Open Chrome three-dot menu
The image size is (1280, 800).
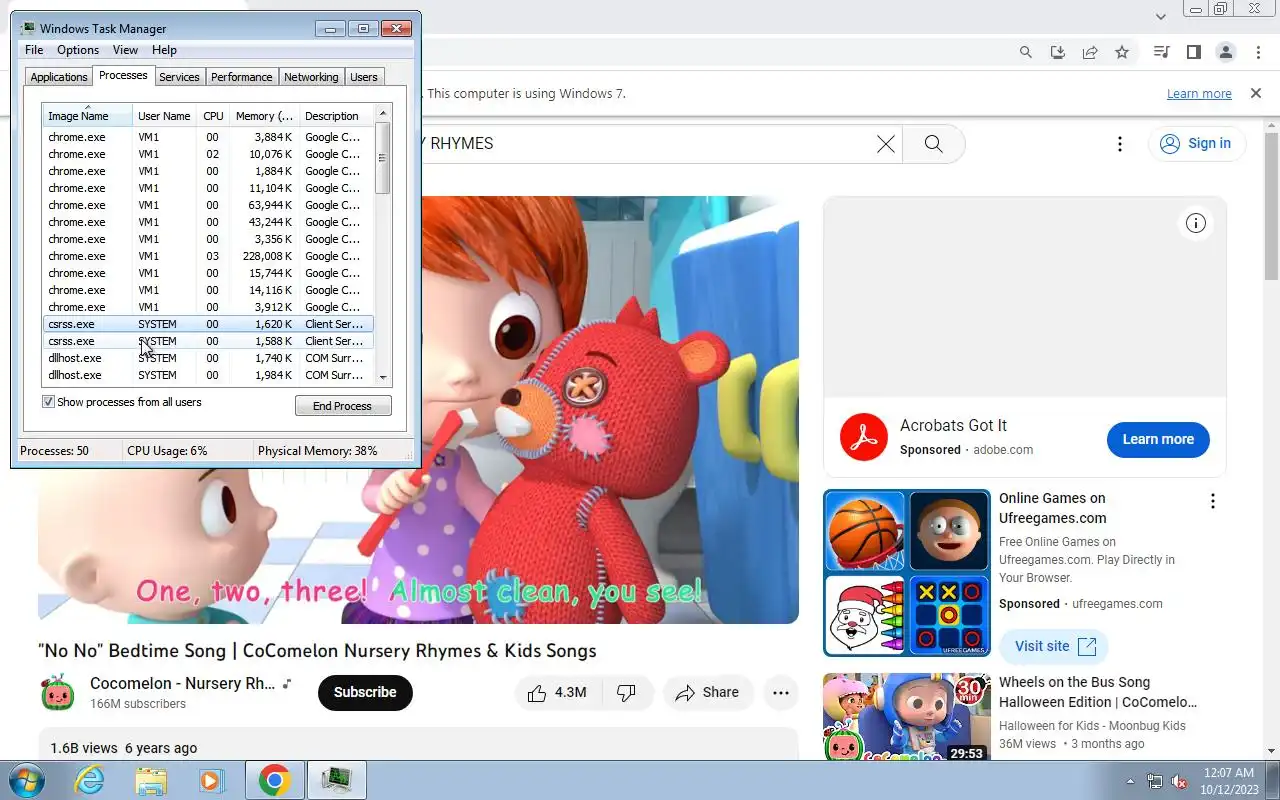point(1257,52)
